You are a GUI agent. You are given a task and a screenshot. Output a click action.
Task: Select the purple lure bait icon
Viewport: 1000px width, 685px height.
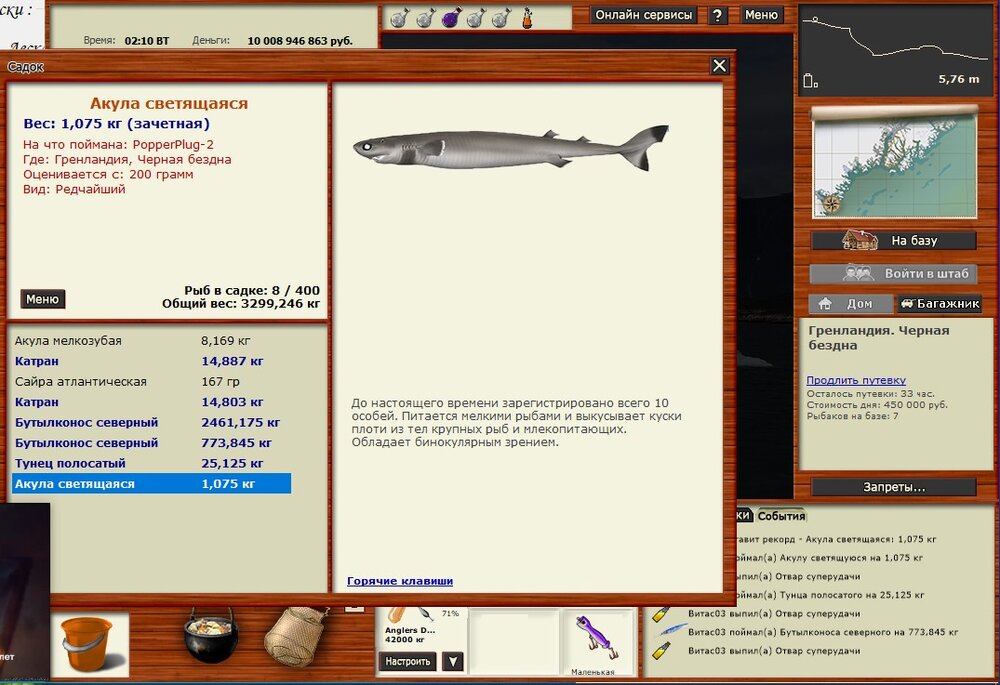596,638
